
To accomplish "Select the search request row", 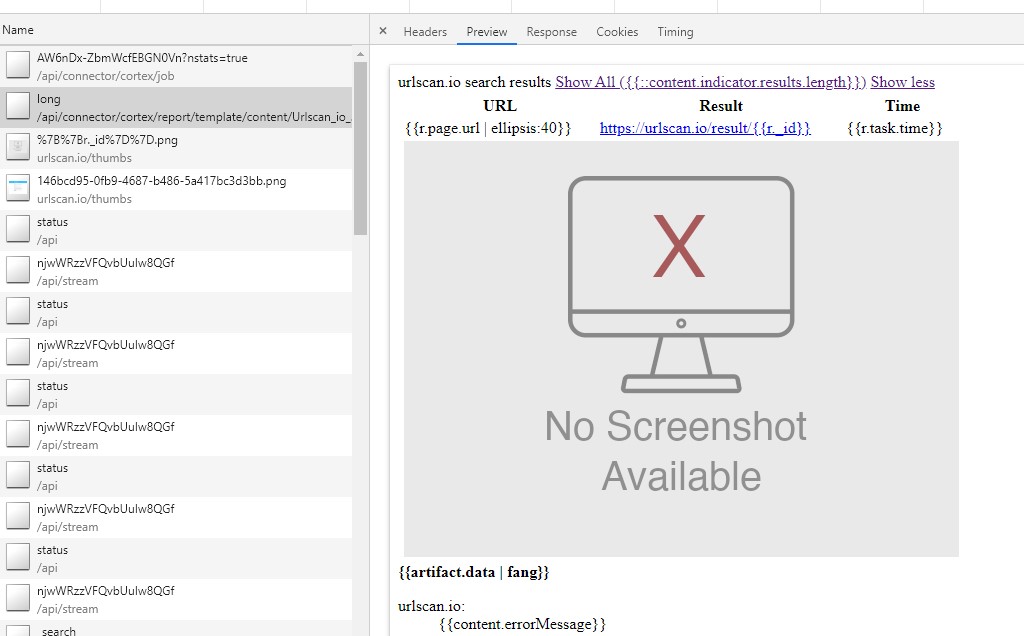I will pyautogui.click(x=176, y=630).
